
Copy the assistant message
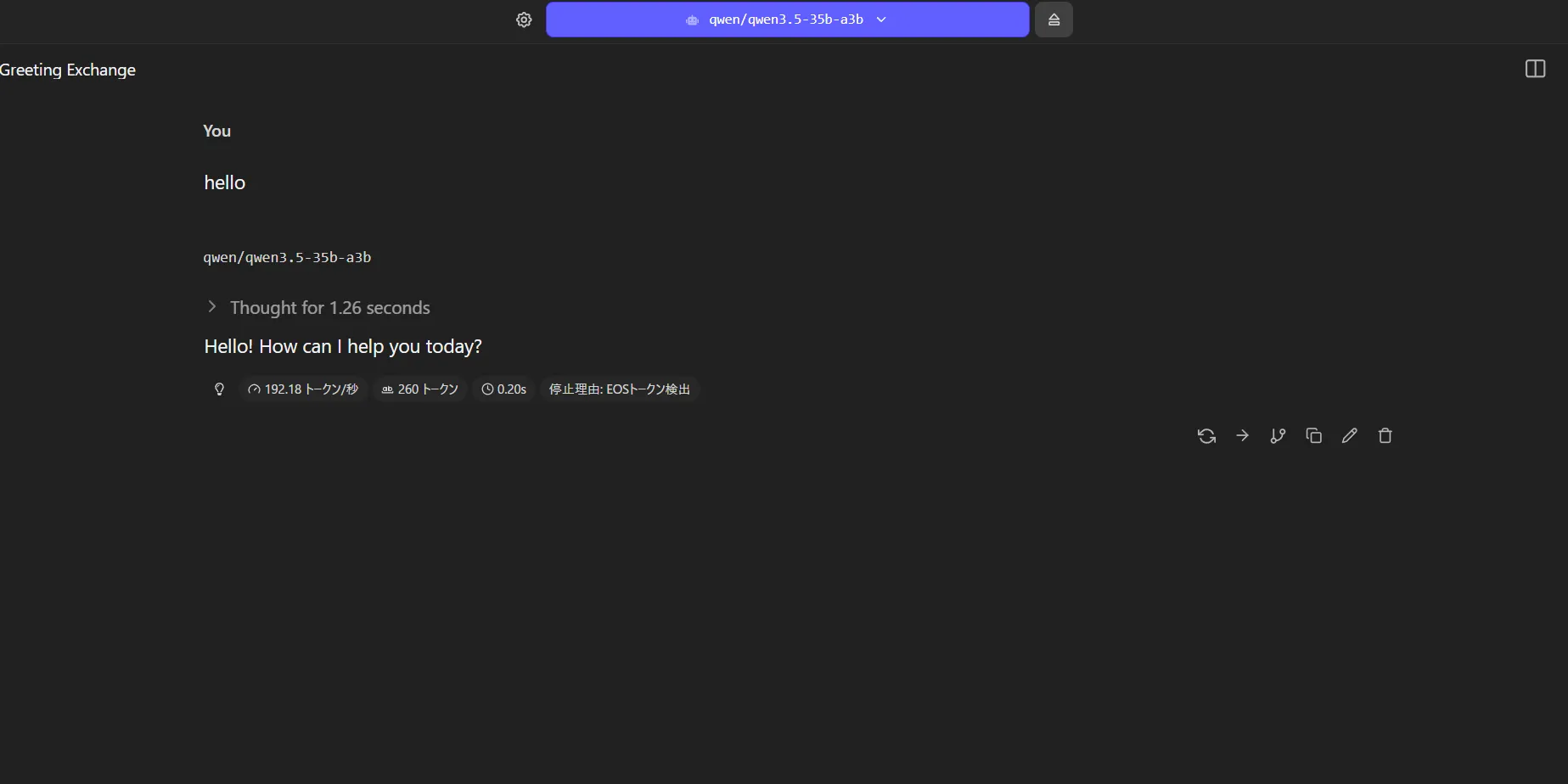point(1313,436)
